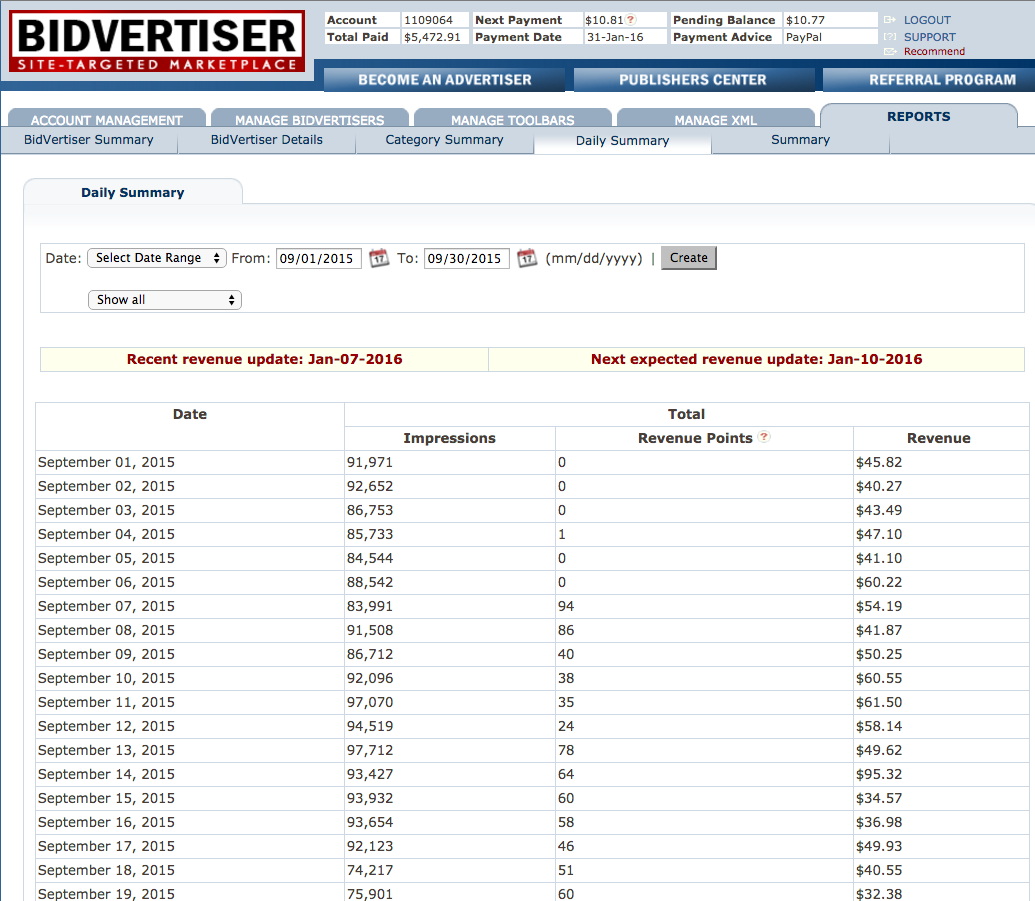Go to the Manage Toolbars tab
This screenshot has height=901, width=1035.
(x=513, y=119)
